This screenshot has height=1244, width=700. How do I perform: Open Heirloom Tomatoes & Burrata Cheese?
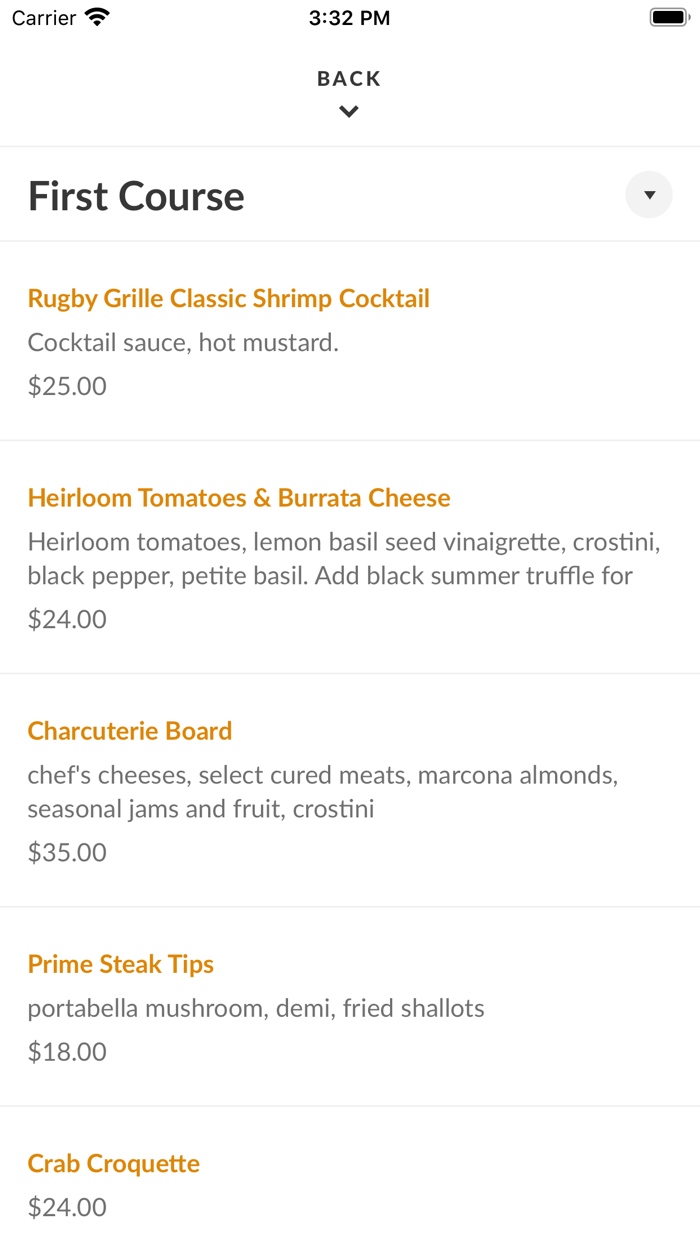click(239, 497)
